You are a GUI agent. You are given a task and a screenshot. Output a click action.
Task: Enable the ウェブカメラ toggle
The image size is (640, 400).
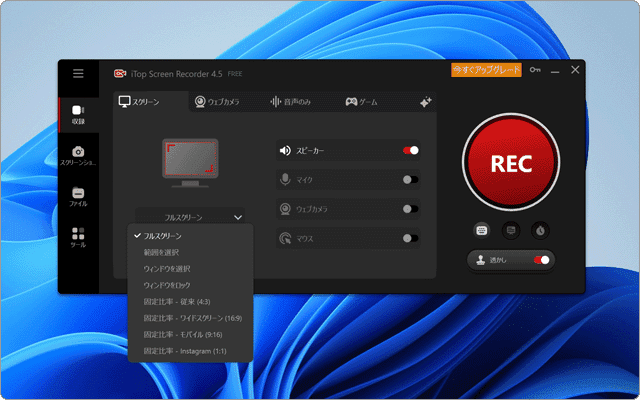411,209
